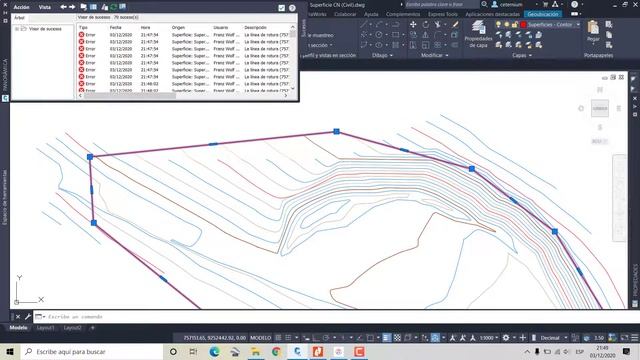The height and width of the screenshot is (360, 640).
Task: Open Microsoft Edge from taskbar
Action: [214, 351]
